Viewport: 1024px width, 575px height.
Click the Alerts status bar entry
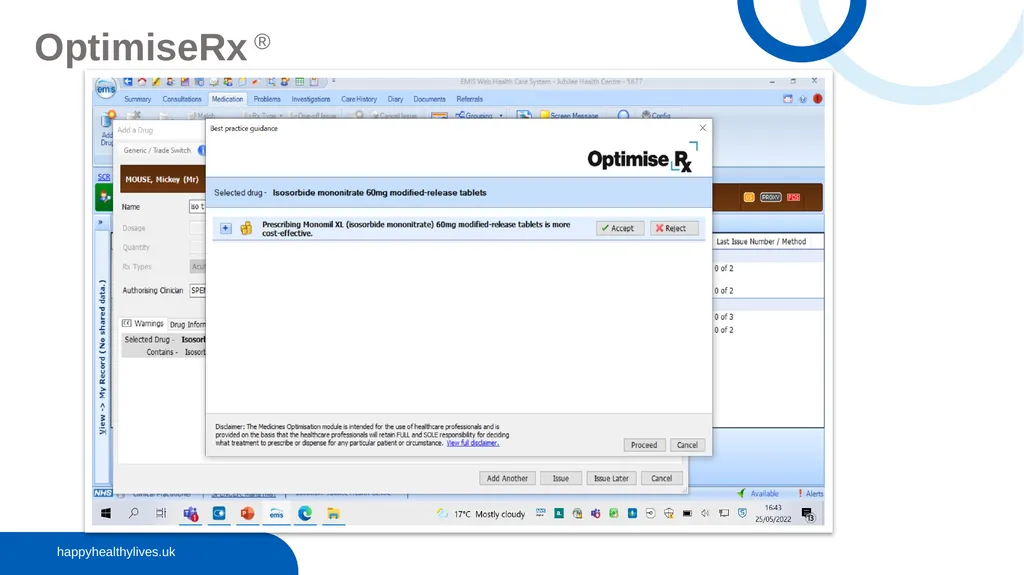coord(810,494)
